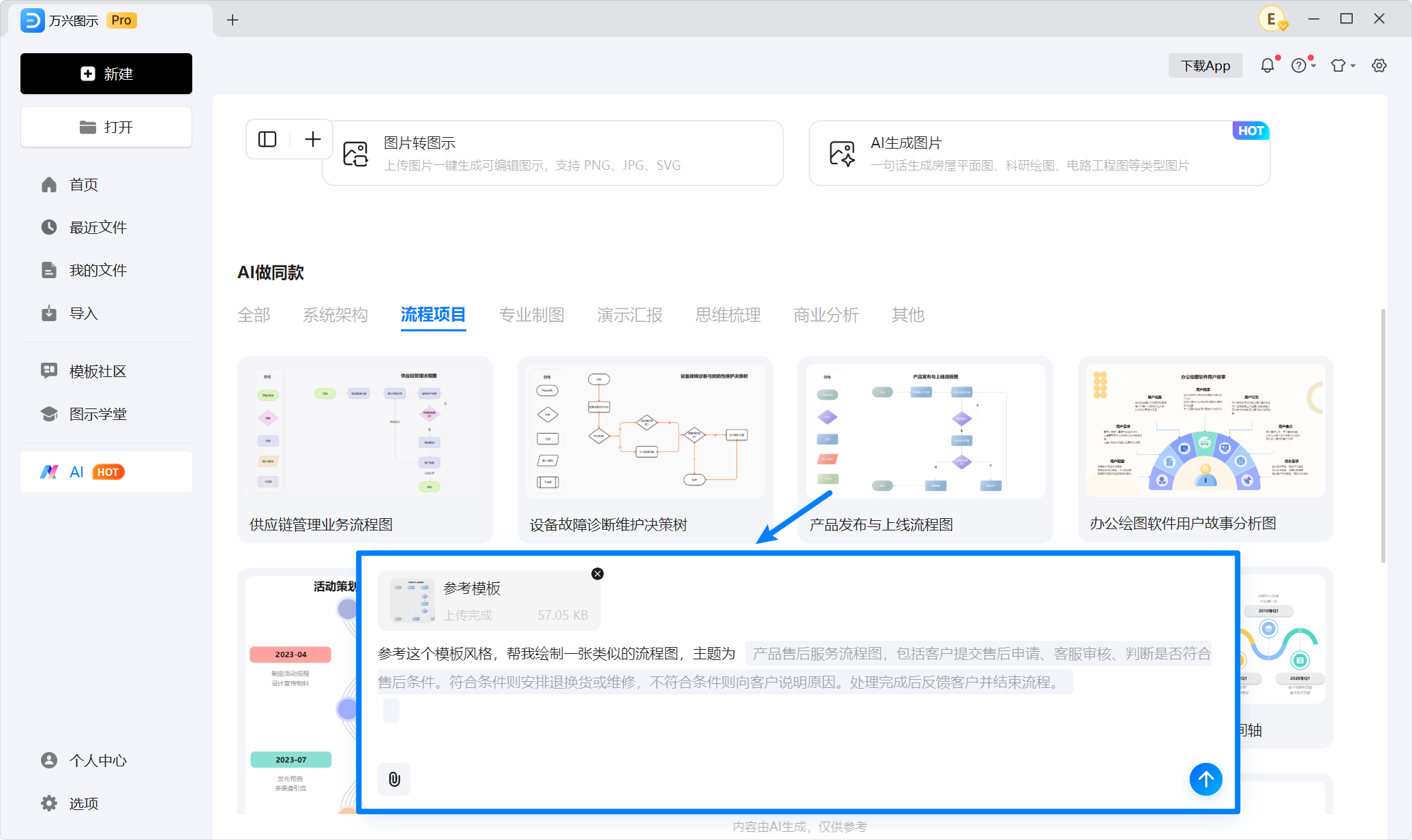Remove the 参考模板 attachment with X
Viewport: 1412px width, 840px height.
[598, 574]
